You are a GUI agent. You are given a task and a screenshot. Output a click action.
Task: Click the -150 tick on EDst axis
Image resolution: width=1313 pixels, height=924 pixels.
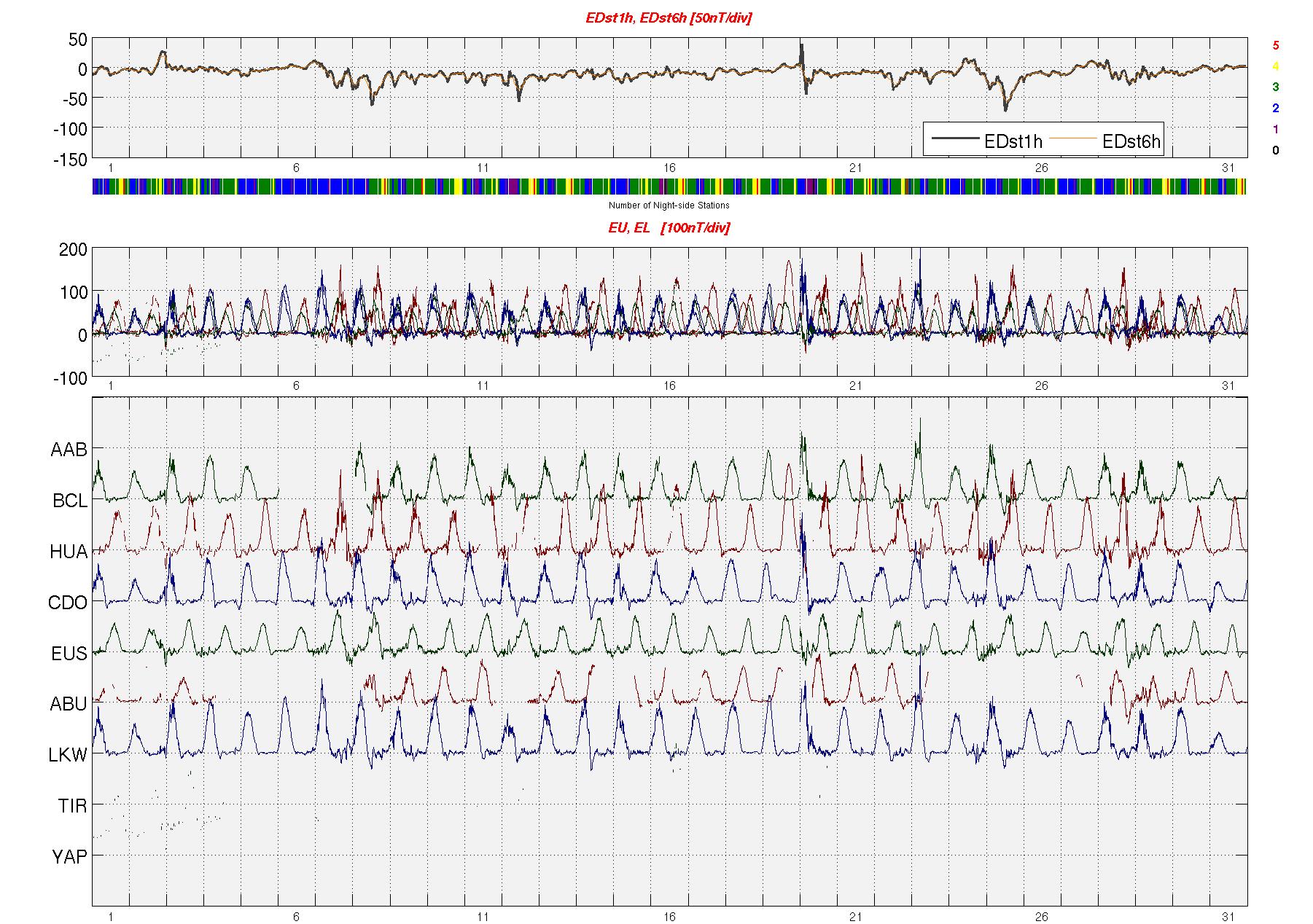click(70, 160)
